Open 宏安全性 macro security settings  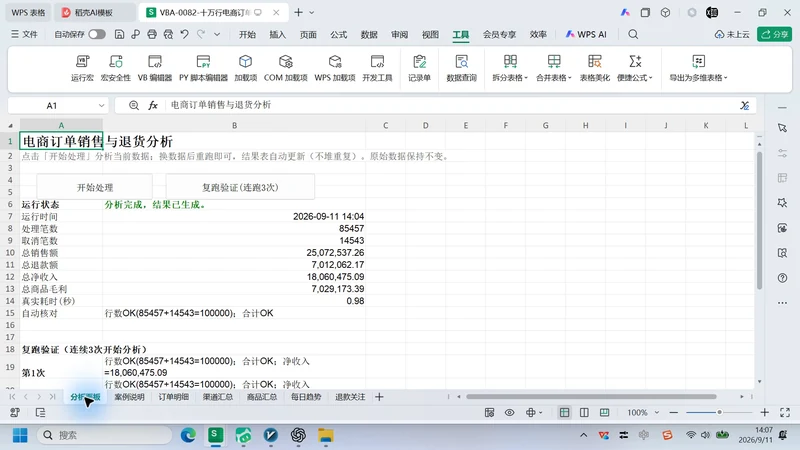(116, 68)
